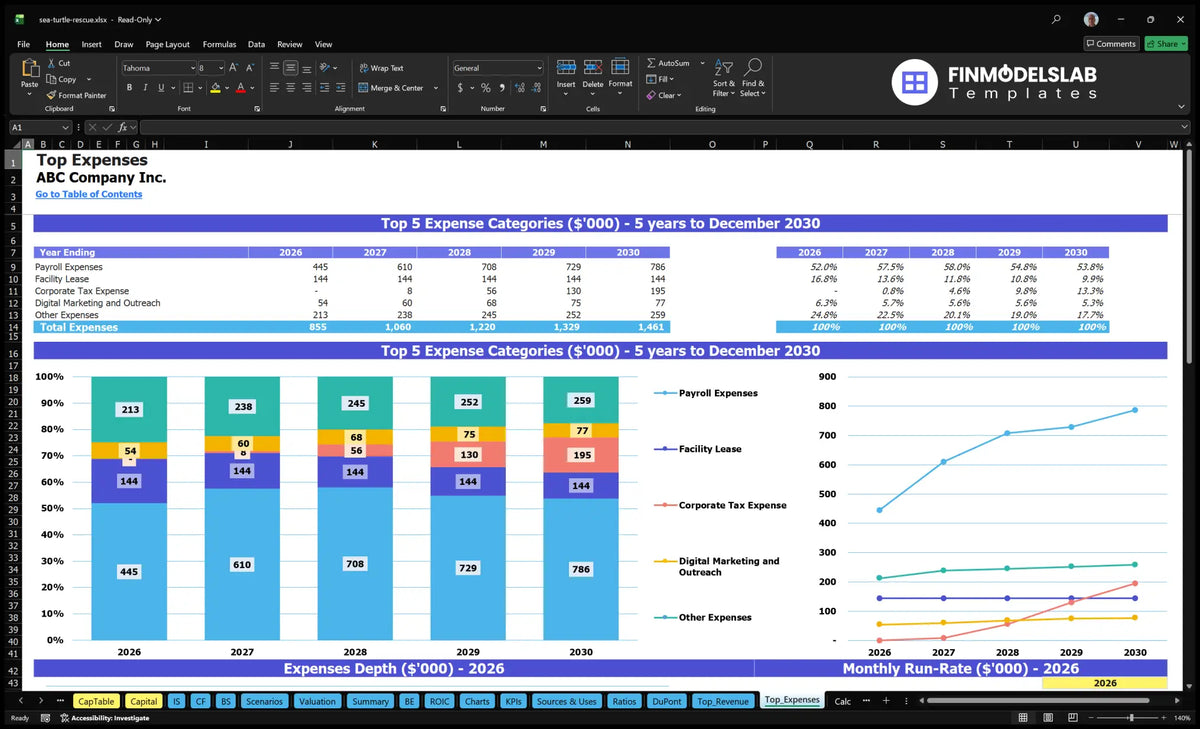Open Sort & Filter tool
This screenshot has height=729, width=1200.
click(x=723, y=67)
